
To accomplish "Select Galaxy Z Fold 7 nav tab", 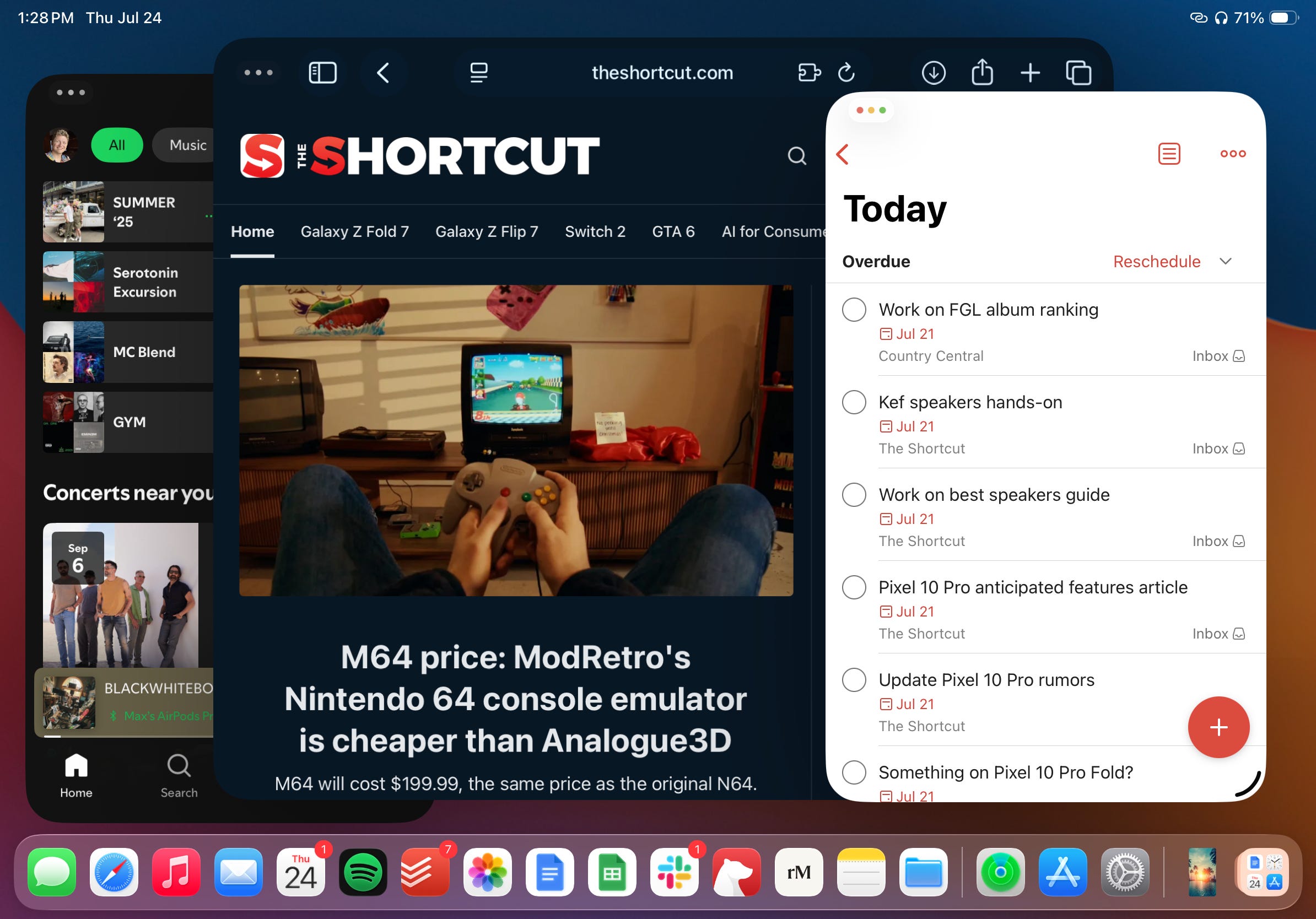I will (x=354, y=231).
